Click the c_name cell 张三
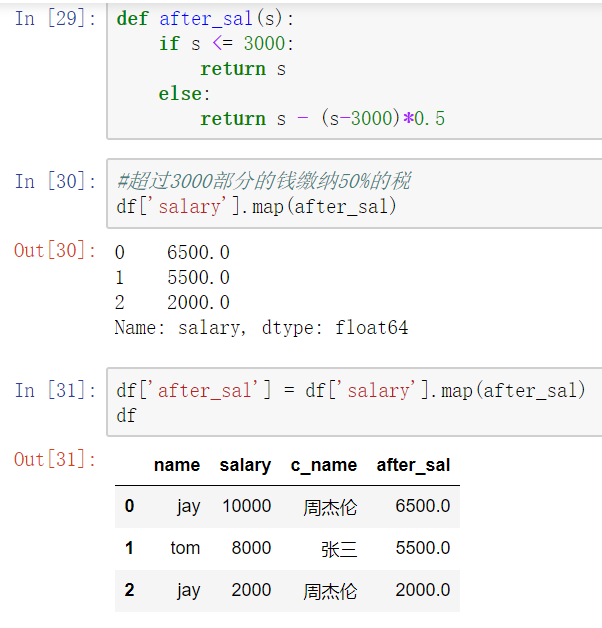602x628 pixels. click(339, 549)
